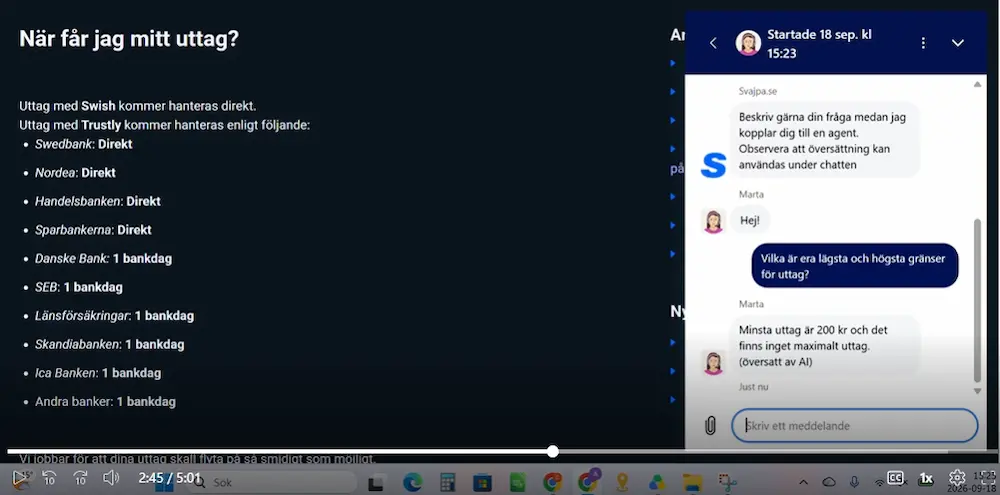Click the 2:45 / 5:01 time display

(x=170, y=478)
